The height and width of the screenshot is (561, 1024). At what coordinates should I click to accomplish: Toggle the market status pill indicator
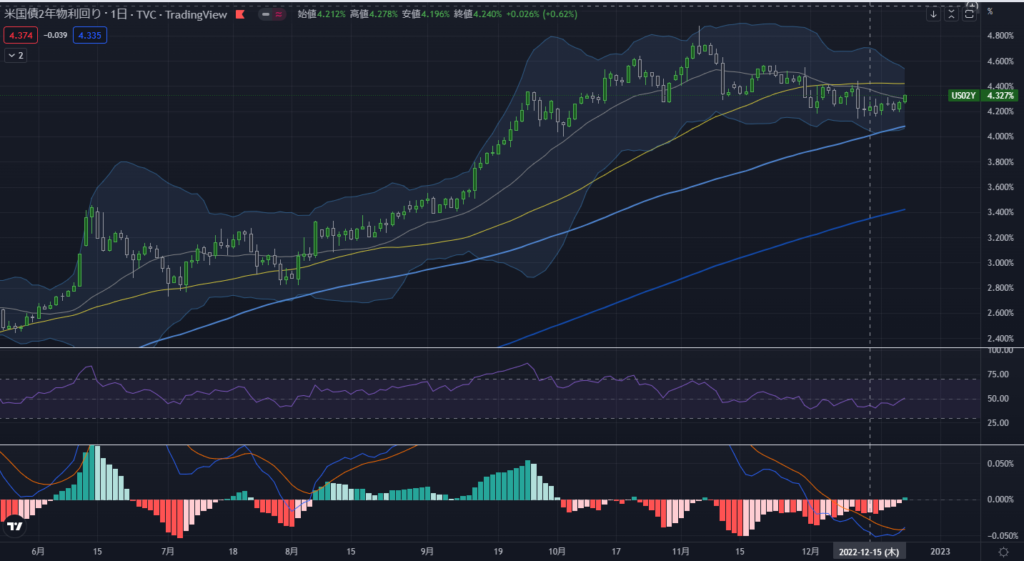[270, 15]
